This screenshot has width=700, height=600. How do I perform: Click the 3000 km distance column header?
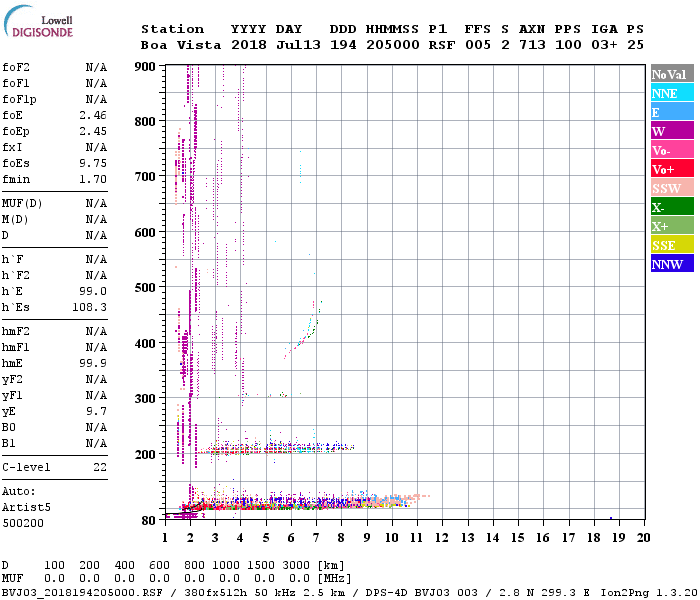[x=296, y=565]
